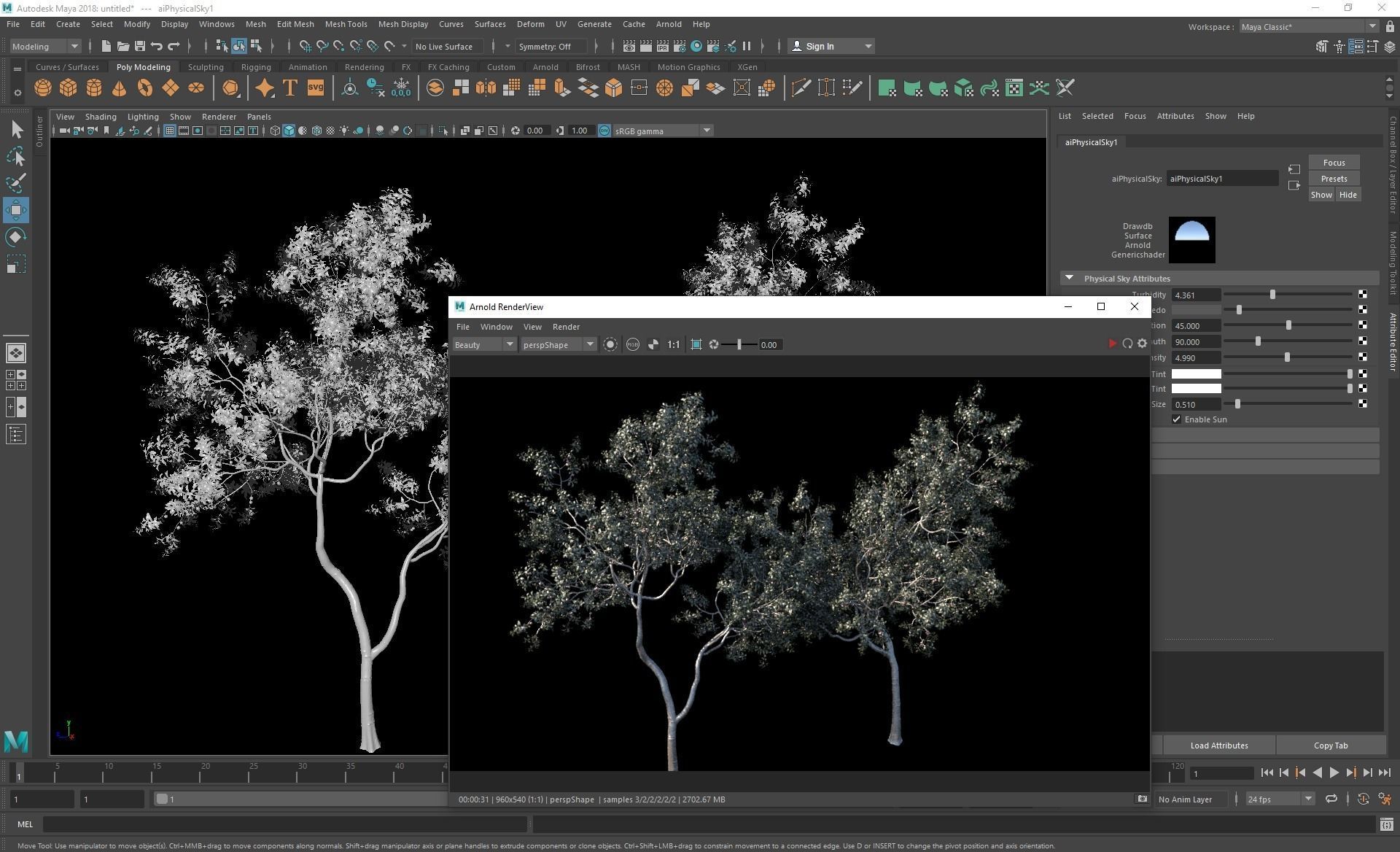
Task: Click the crop region icon in RenderView
Action: [696, 344]
